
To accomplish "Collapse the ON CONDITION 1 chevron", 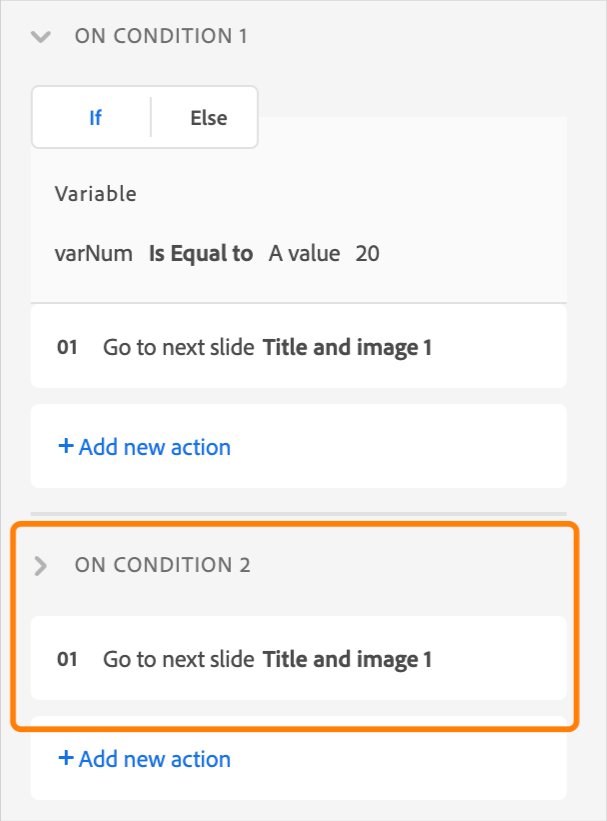I will click(40, 37).
